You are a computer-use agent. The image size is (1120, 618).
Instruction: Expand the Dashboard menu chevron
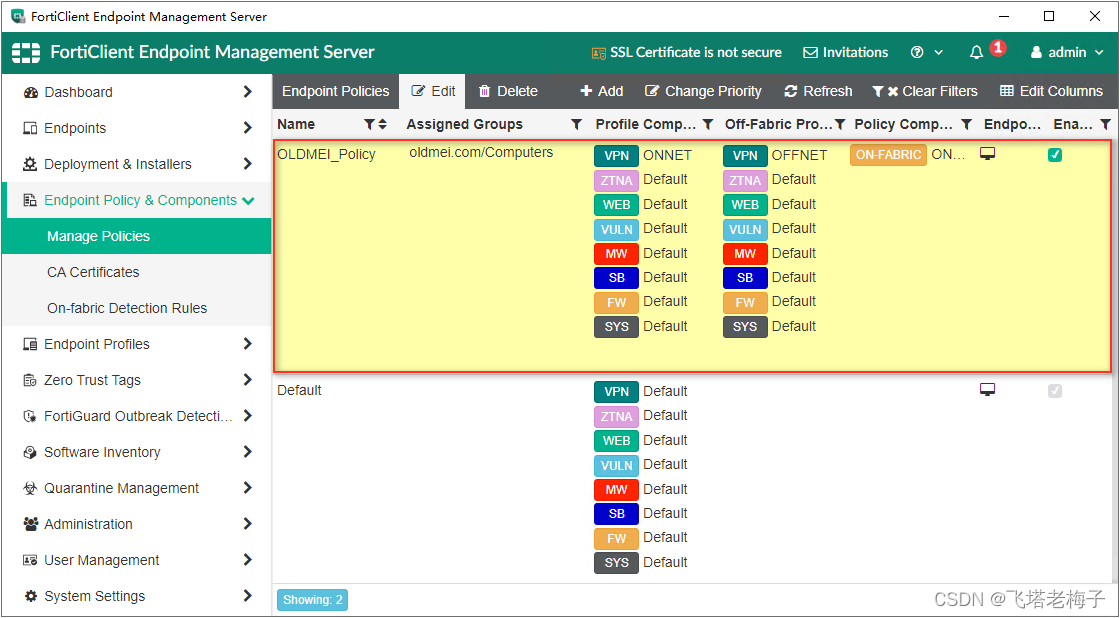coord(247,91)
